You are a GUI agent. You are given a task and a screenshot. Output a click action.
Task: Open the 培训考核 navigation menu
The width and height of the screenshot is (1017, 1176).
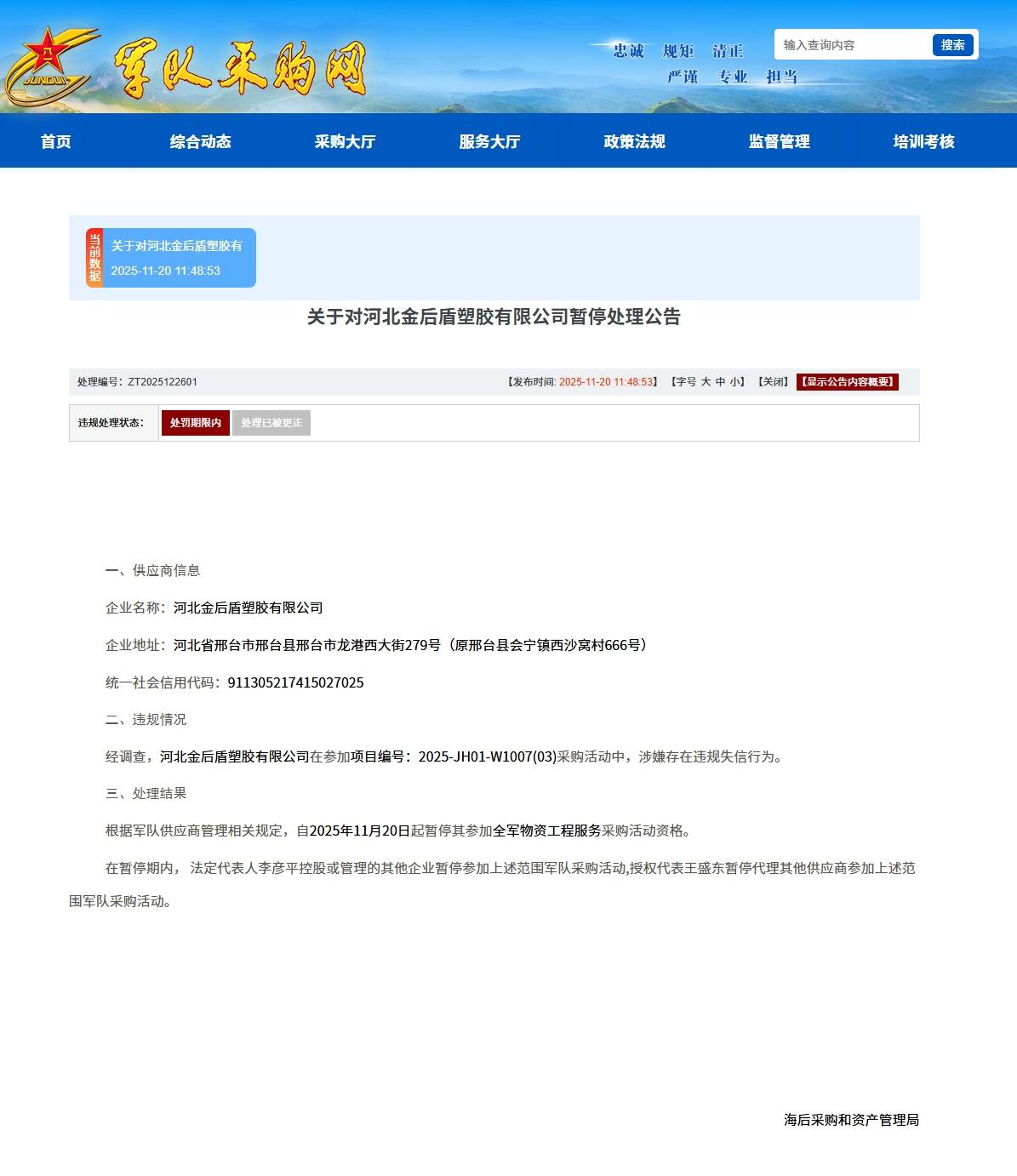[924, 141]
